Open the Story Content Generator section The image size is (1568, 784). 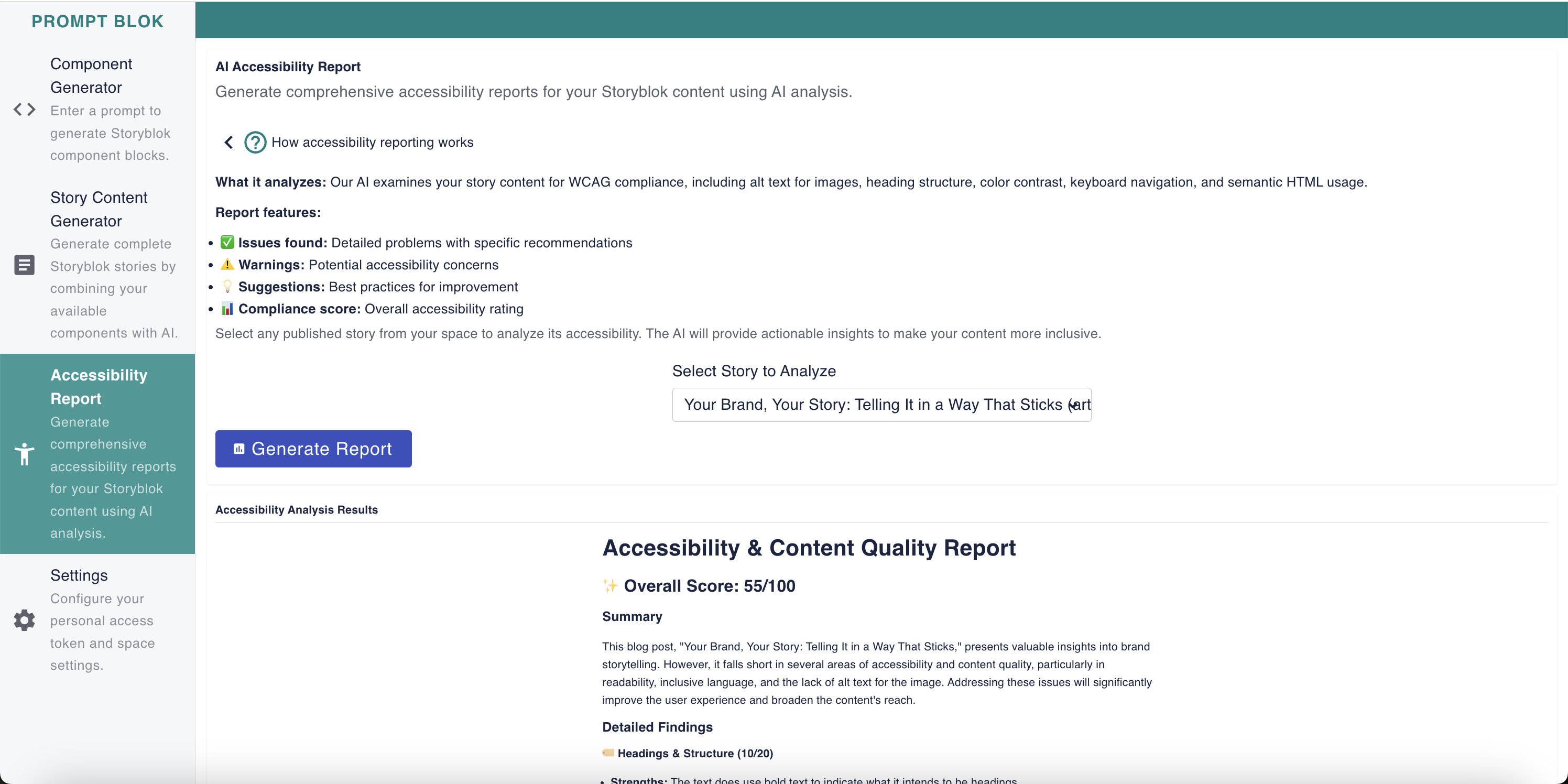point(99,210)
